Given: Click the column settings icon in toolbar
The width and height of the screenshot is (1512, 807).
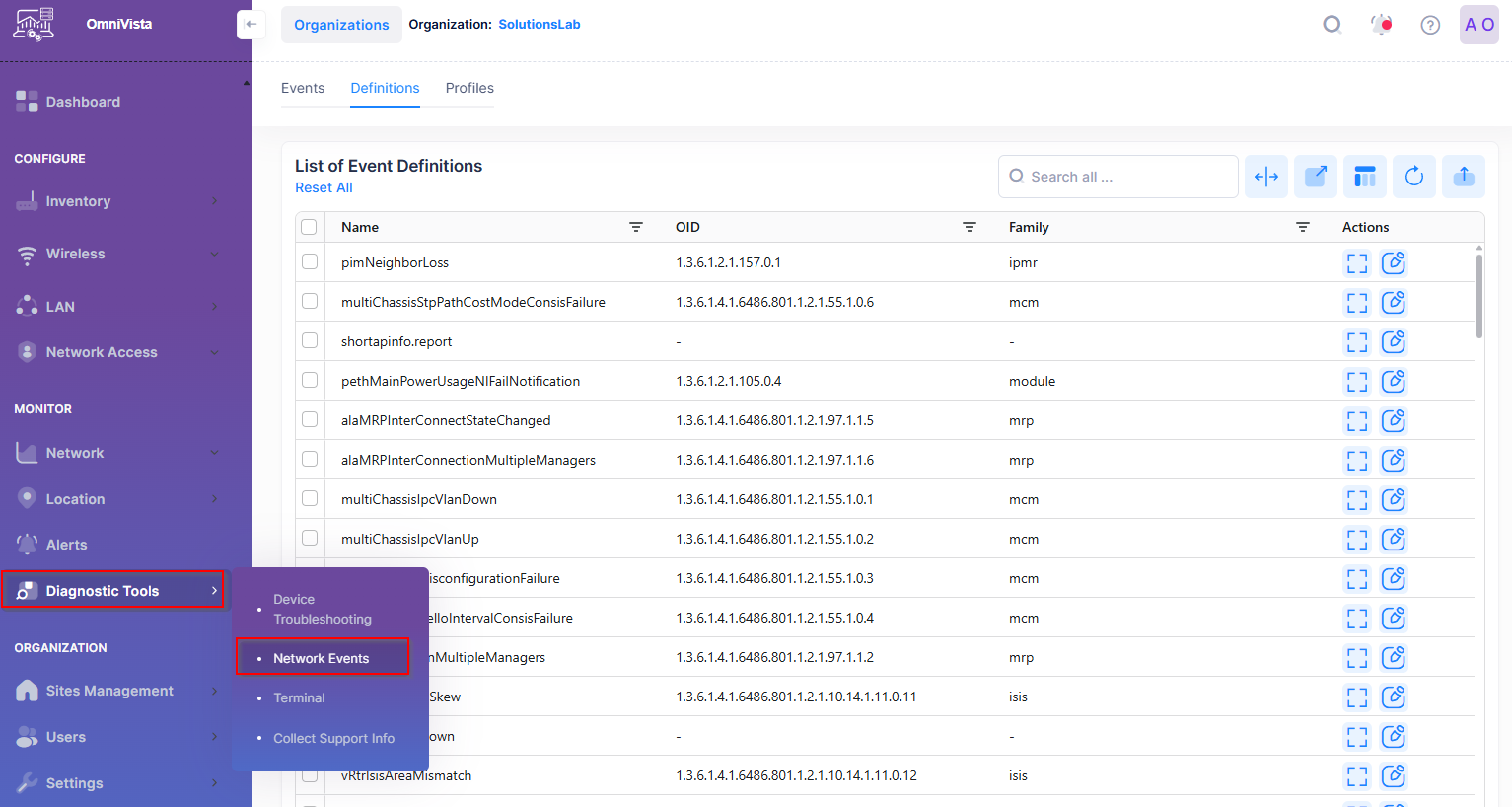Looking at the screenshot, I should pyautogui.click(x=1364, y=177).
